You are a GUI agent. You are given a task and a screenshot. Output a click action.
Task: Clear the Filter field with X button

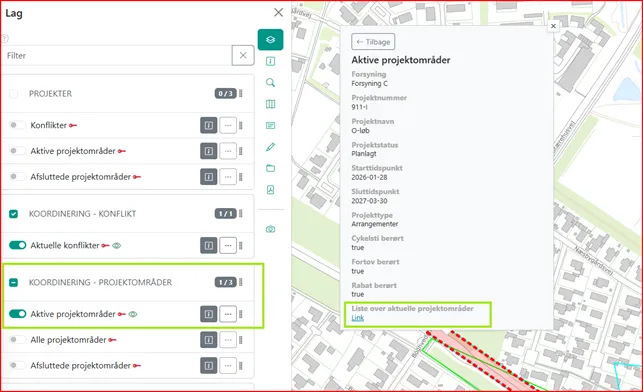click(x=243, y=55)
